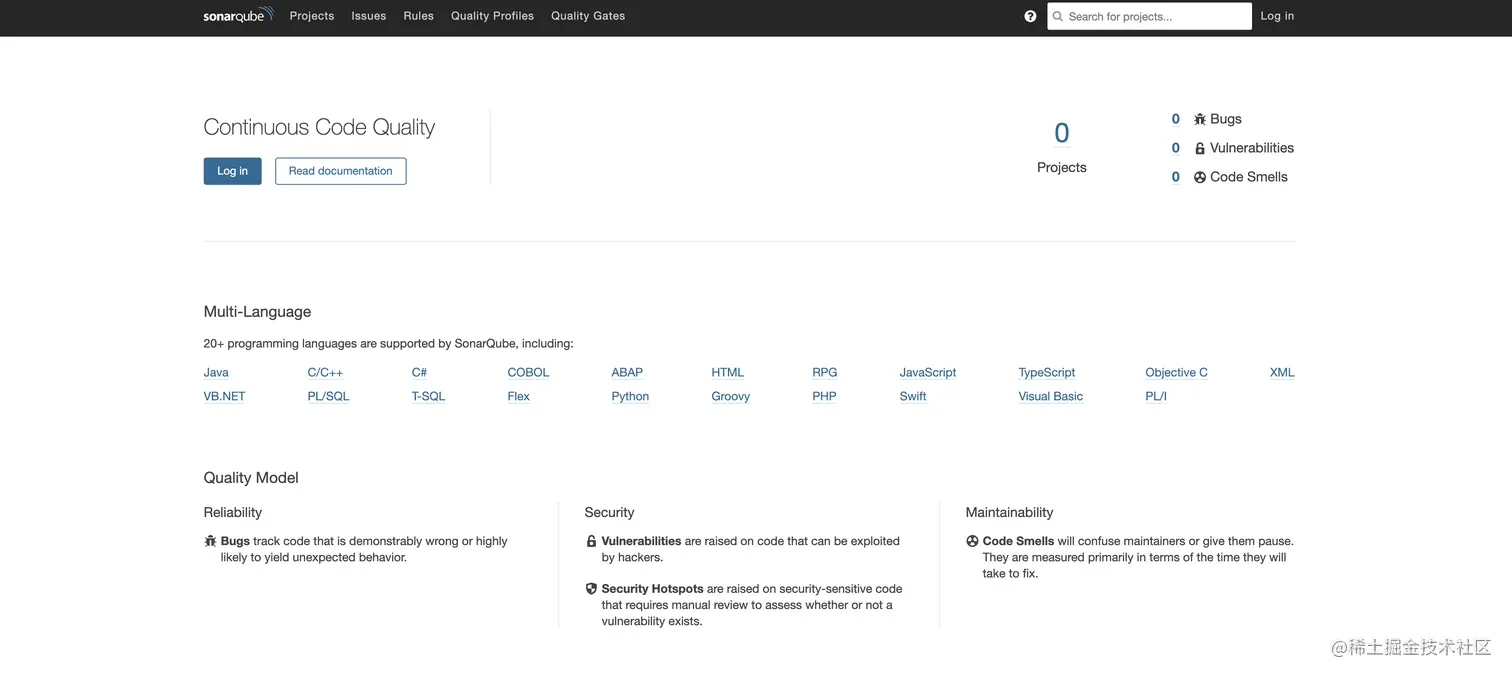Open the Projects menu item
This screenshot has width=1512, height=678.
click(x=312, y=16)
